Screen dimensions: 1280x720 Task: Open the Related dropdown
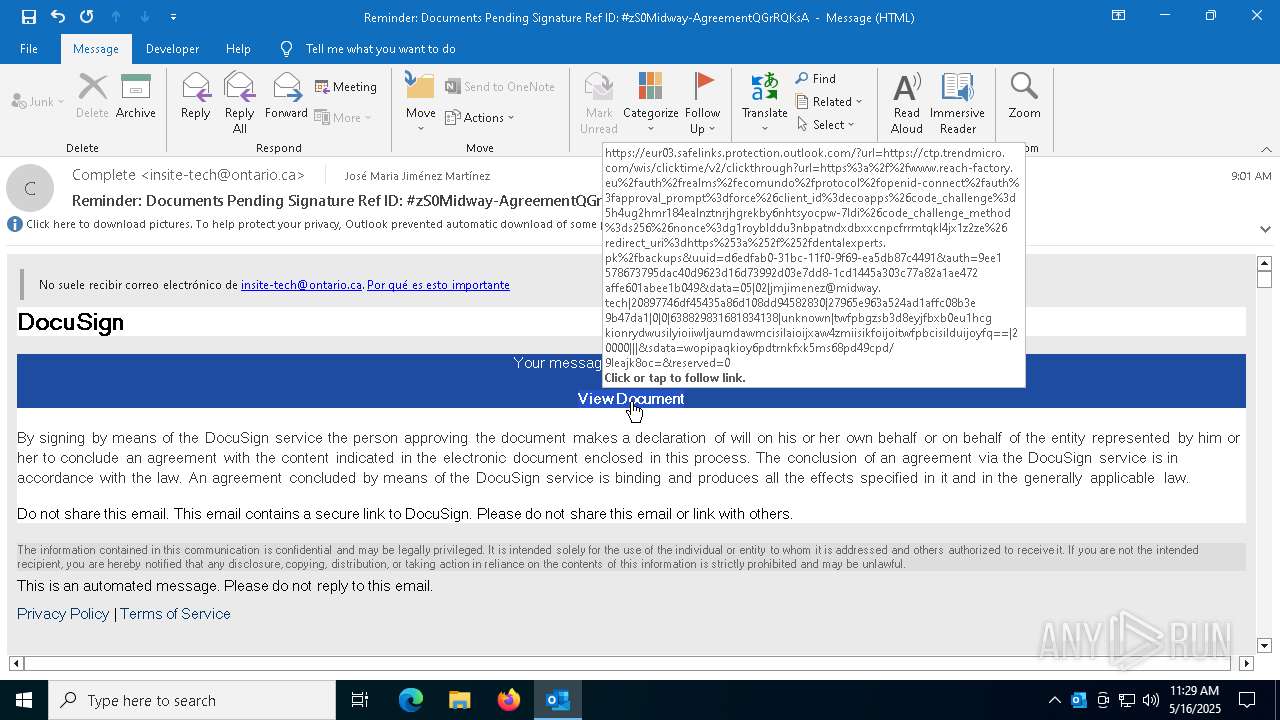829,102
